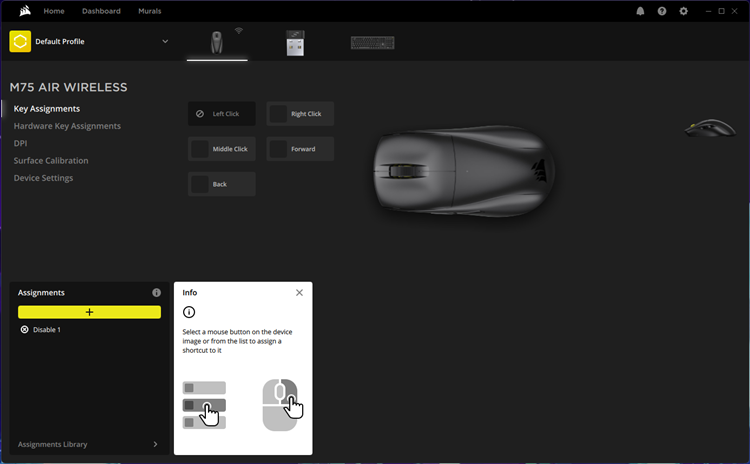Viewport: 750px width, 464px height.
Task: Open the Assignments info icon
Action: 156,293
